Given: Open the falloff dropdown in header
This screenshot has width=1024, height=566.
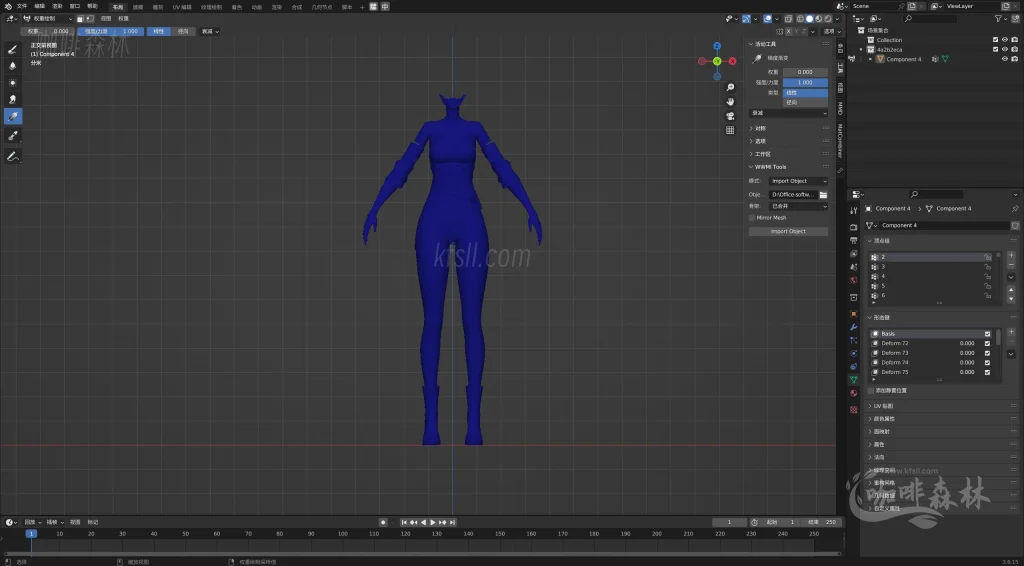Looking at the screenshot, I should tap(210, 31).
